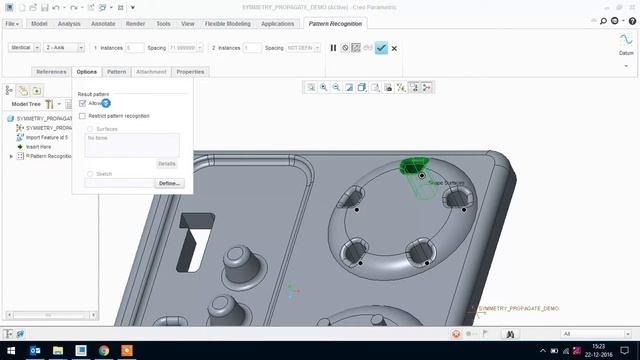Open the Analysis ribbon tab
Screen dimensions: 640x360
pyautogui.click(x=69, y=24)
